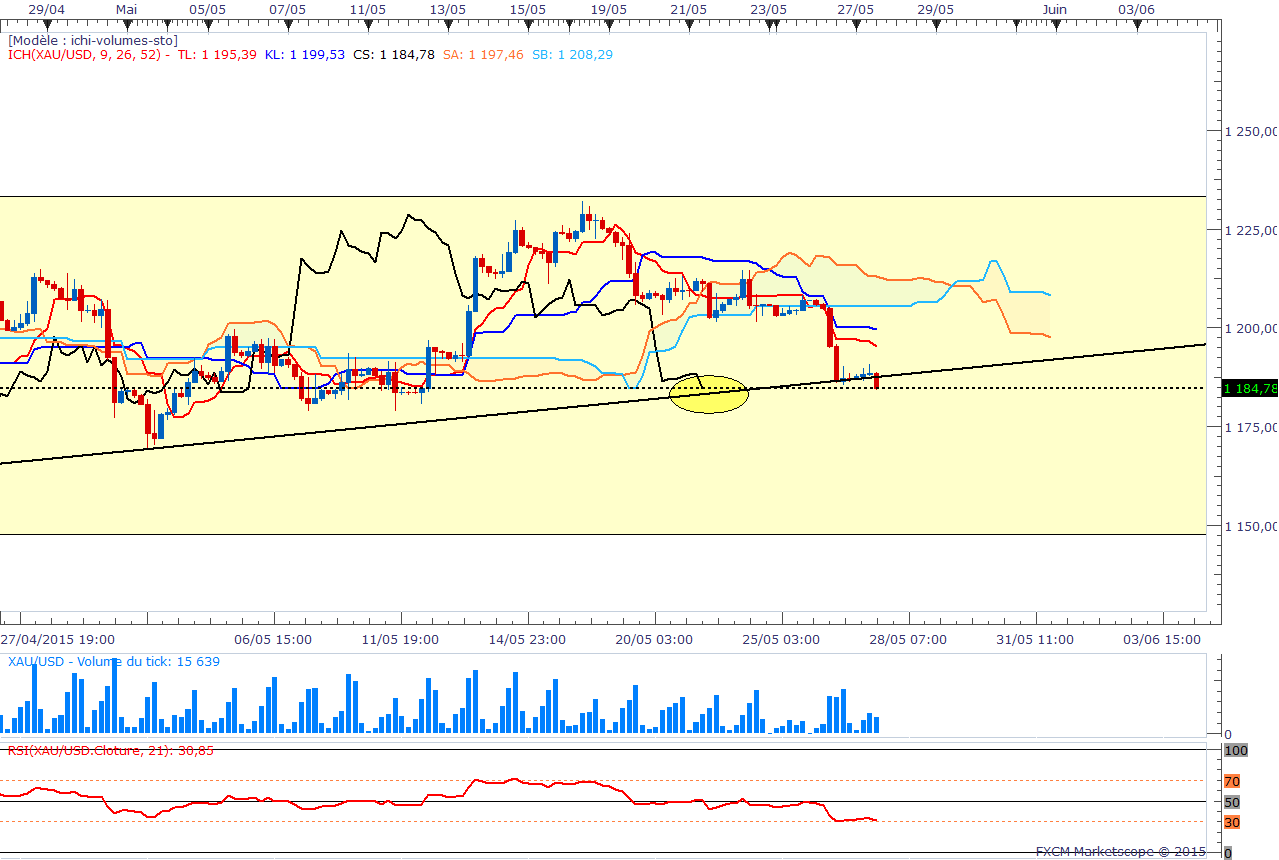Click the 1 250,00 price axis label
Image resolution: width=1279 pixels, height=860 pixels.
click(1252, 131)
